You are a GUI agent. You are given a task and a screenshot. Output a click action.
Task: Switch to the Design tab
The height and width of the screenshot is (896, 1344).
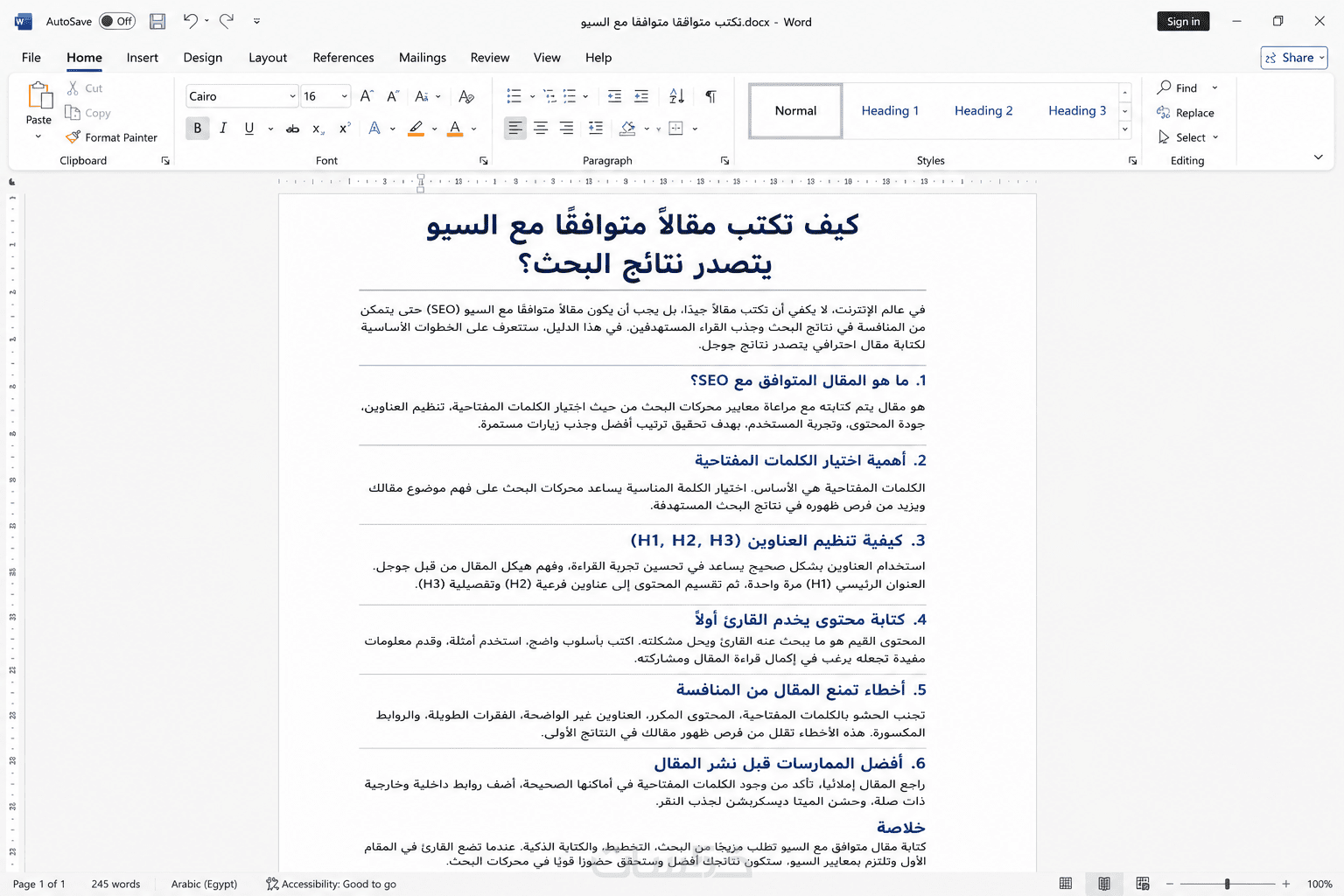point(203,58)
